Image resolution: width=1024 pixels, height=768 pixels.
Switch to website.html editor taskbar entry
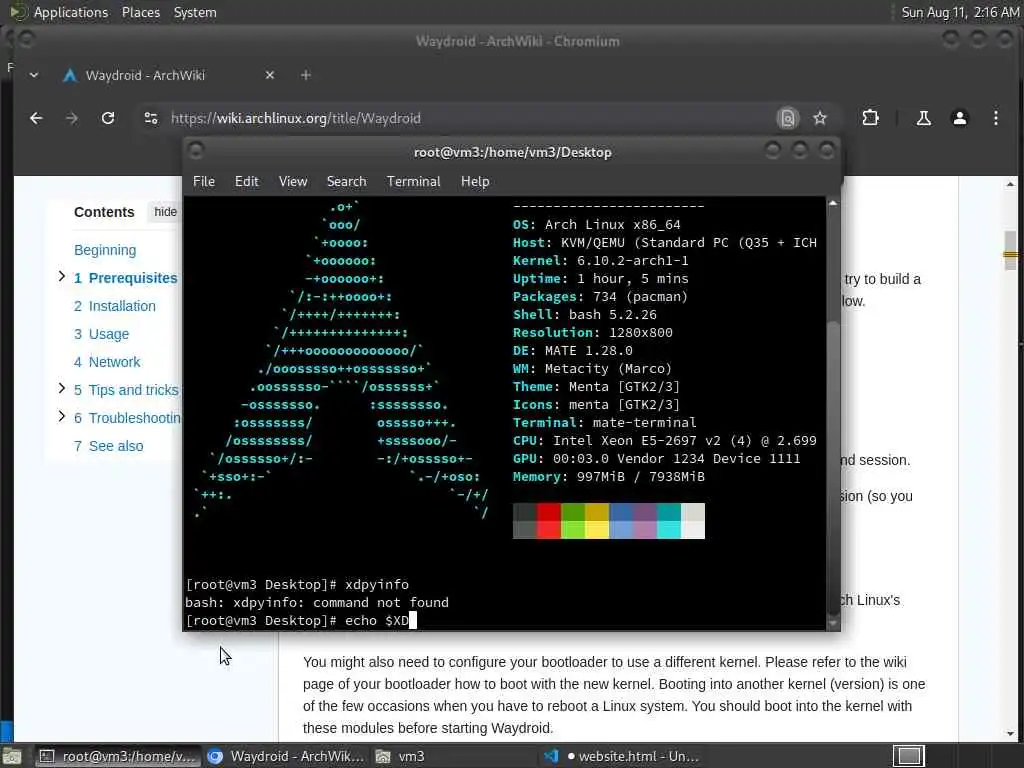622,756
